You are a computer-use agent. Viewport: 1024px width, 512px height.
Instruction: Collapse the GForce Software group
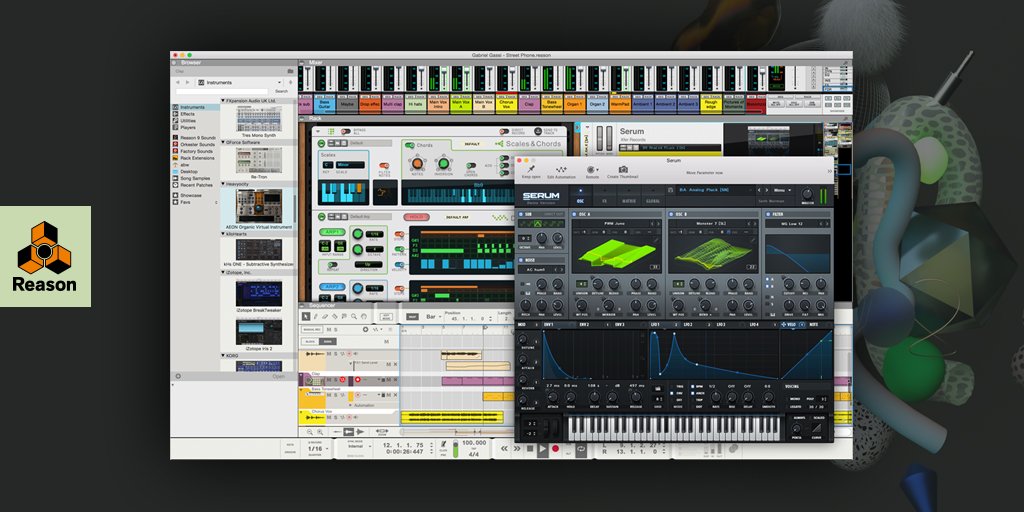(223, 142)
